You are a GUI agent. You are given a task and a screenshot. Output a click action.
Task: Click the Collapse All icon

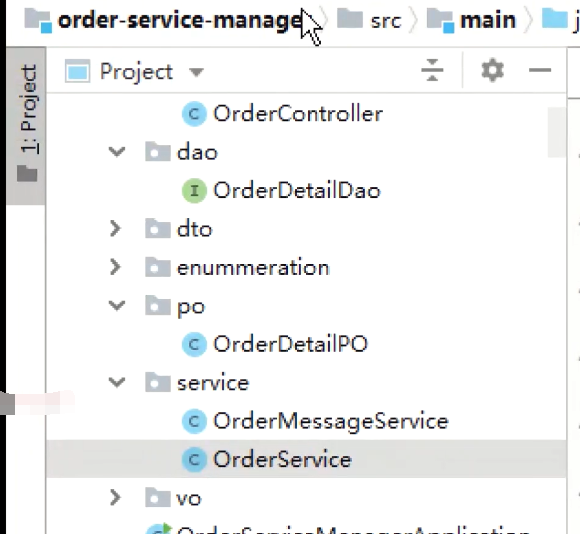432,70
